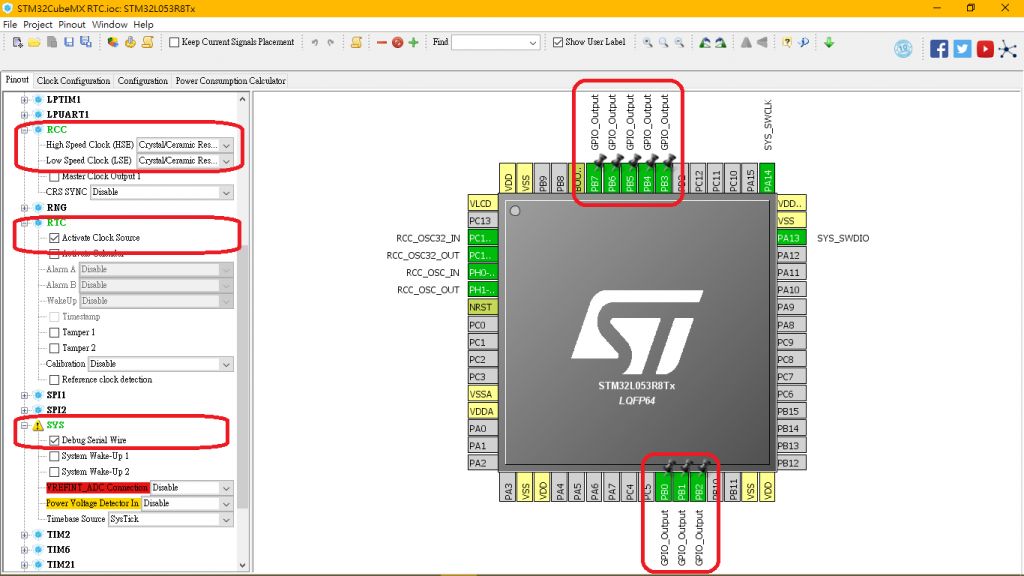Click the peripheral tree scrollbar down arrow
This screenshot has height=576, width=1024.
(x=242, y=566)
